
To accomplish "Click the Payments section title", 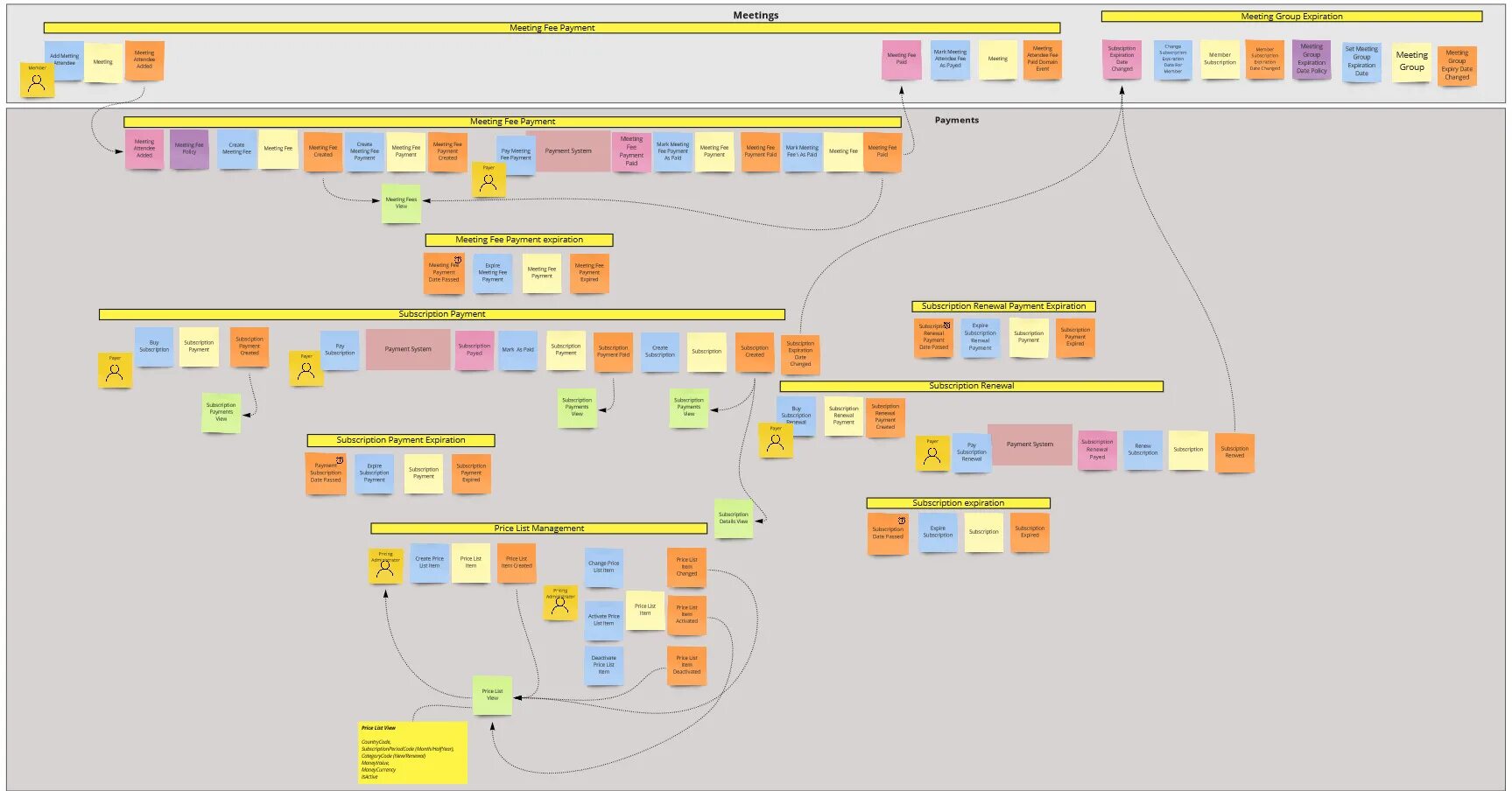I will (x=957, y=120).
